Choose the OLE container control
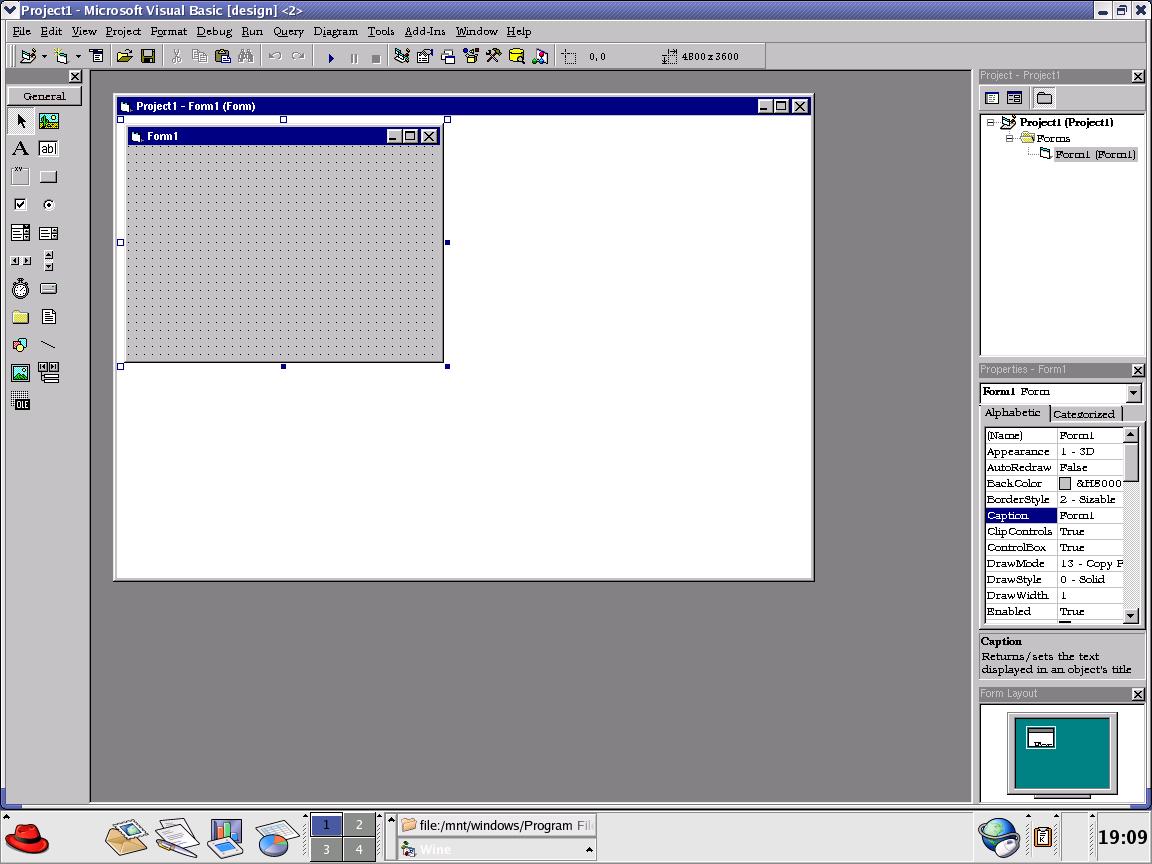Screen dimensions: 1152x864 20,401
